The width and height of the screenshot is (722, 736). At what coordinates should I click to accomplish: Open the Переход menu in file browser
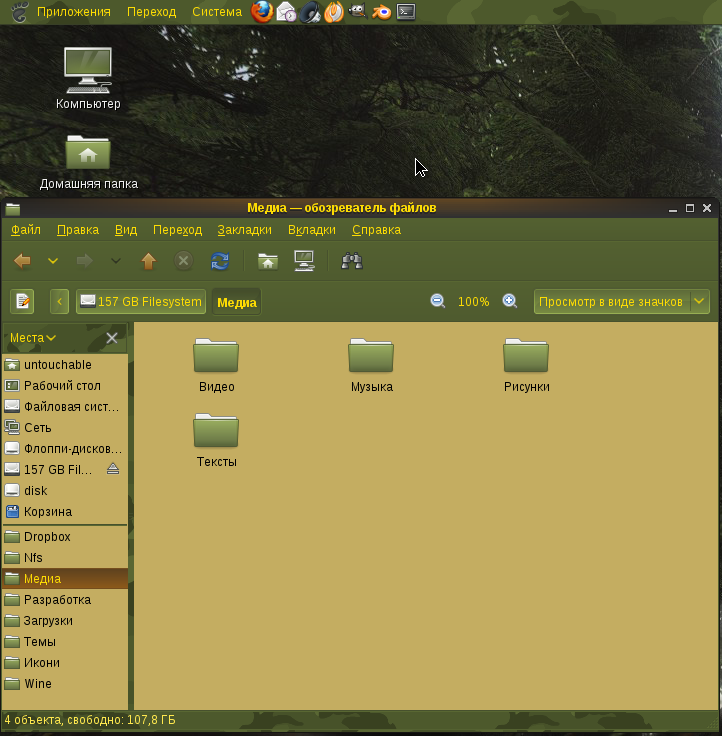[177, 230]
